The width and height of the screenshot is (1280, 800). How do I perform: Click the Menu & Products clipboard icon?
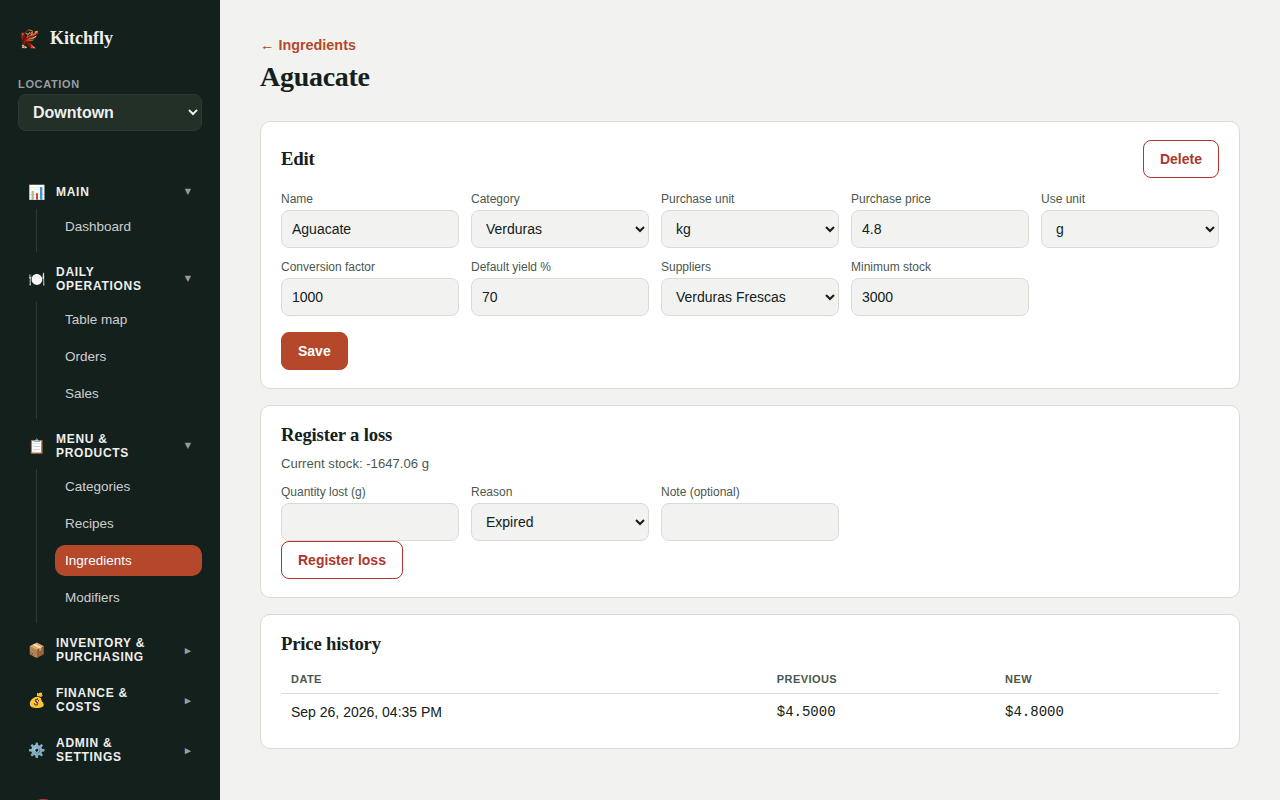[37, 446]
